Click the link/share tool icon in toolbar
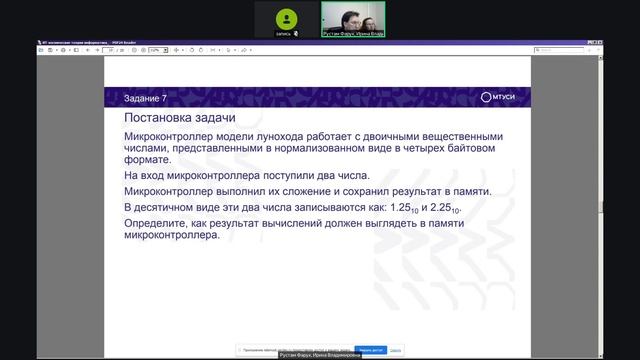Viewport: 640px width, 360px height. pos(244,50)
